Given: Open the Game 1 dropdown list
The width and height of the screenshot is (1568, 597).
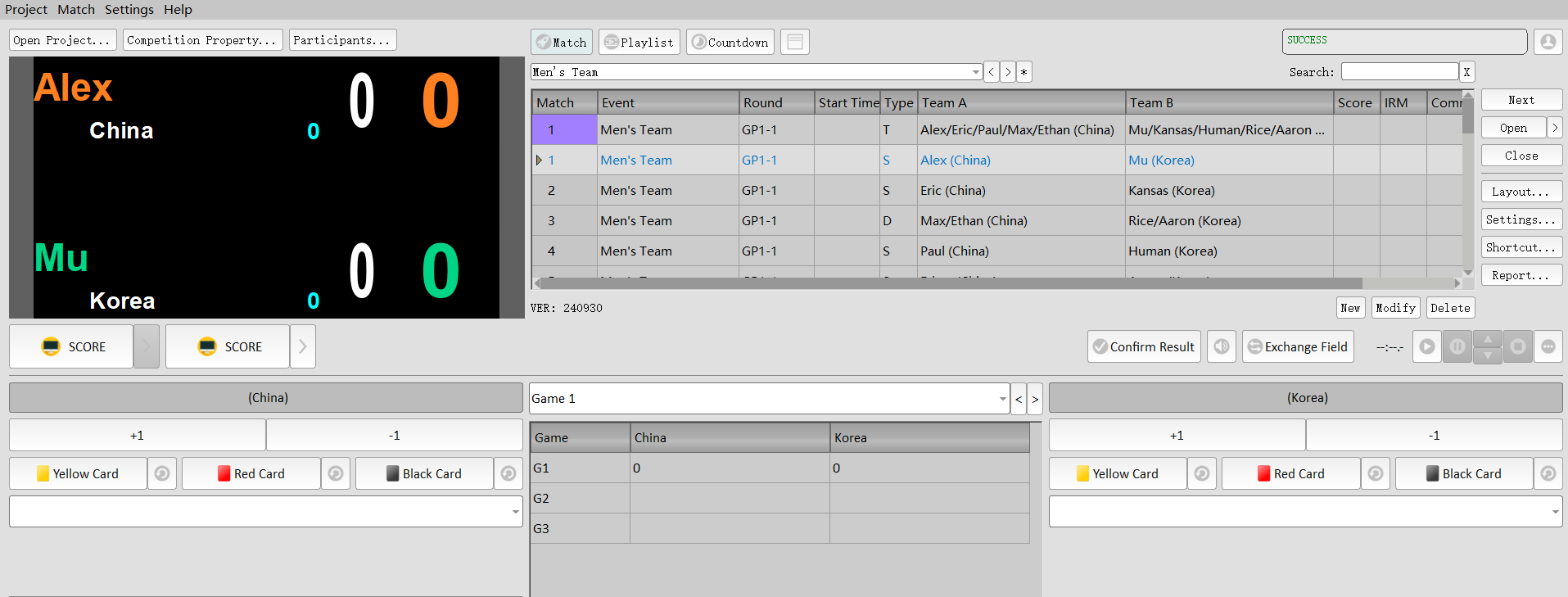Looking at the screenshot, I should [x=1002, y=399].
